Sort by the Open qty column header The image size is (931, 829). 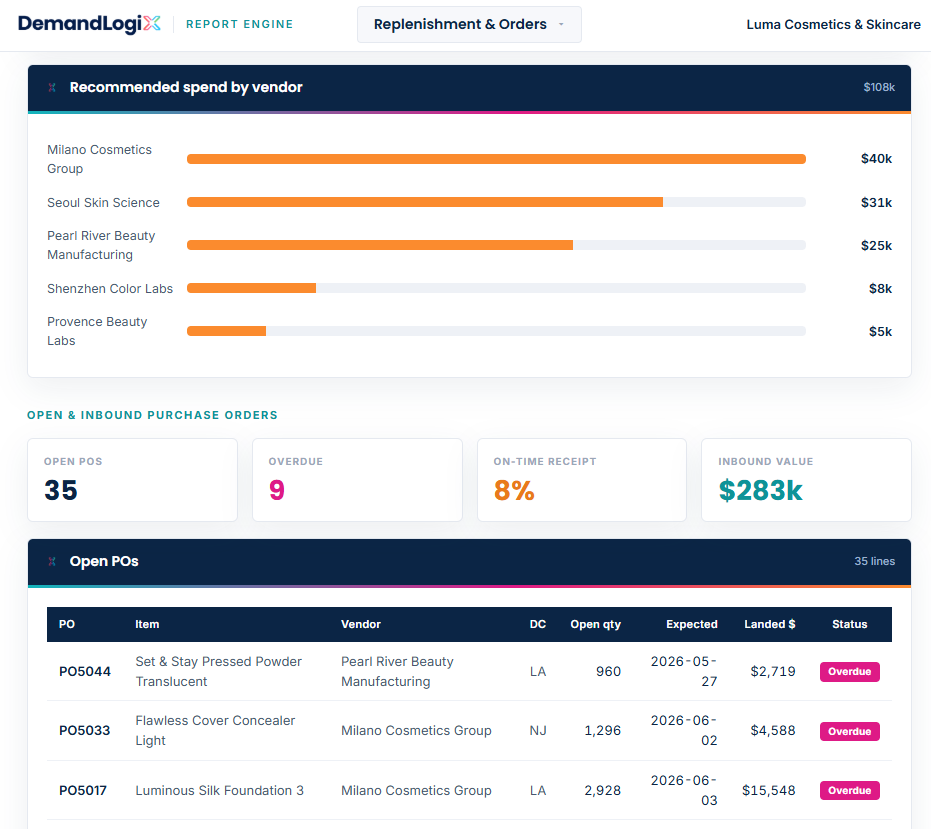pos(596,624)
